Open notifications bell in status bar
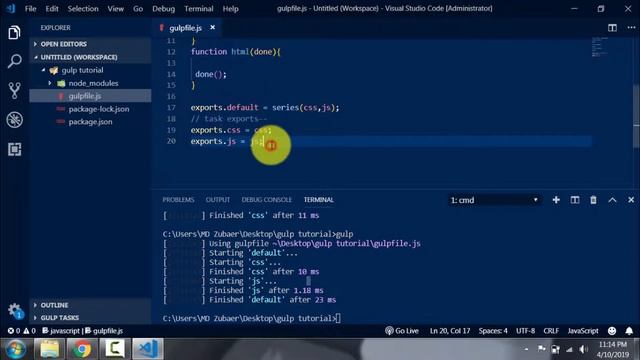Viewport: 640px width, 360px height. [629, 331]
